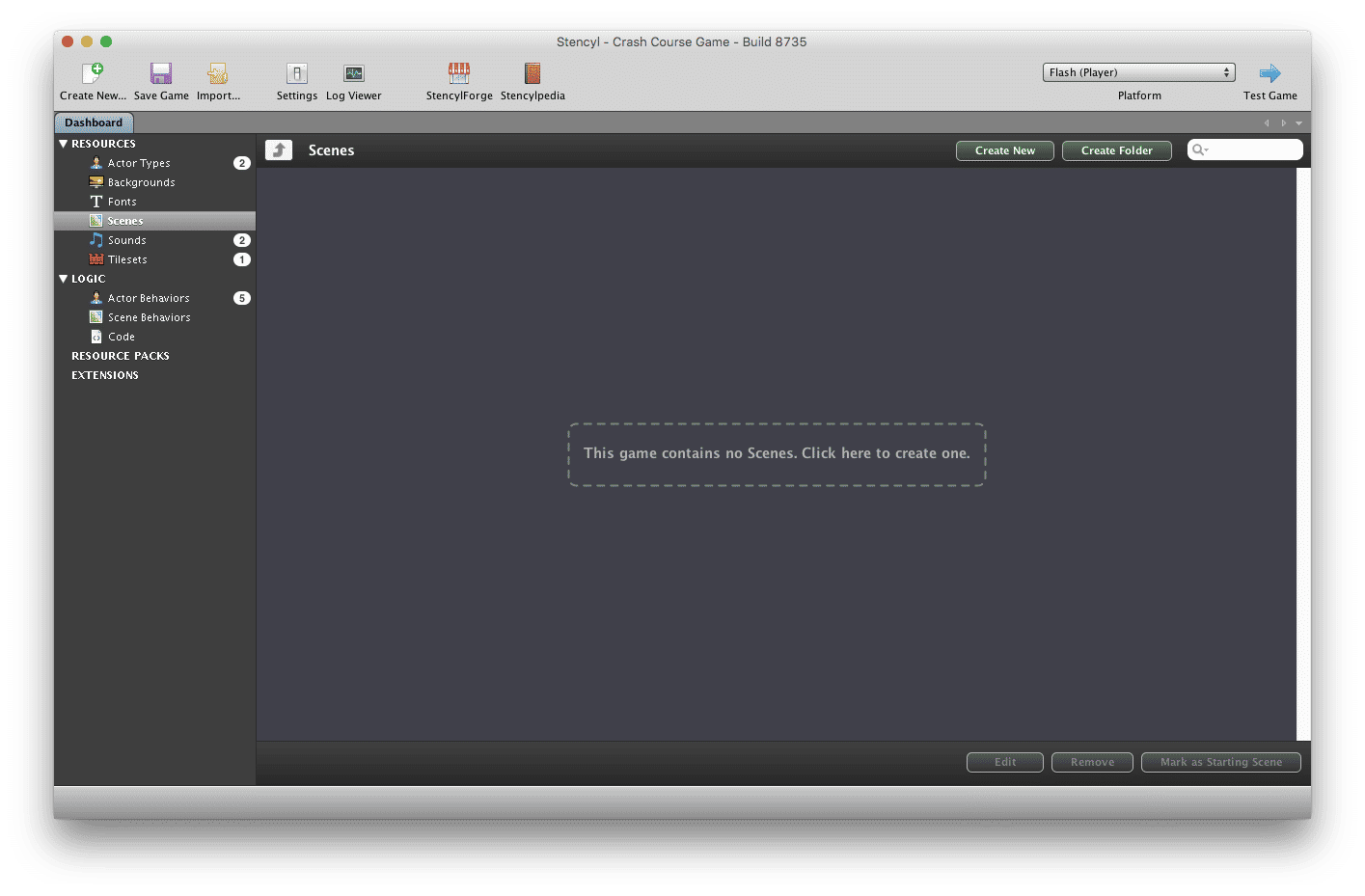Select Tilesets in the sidebar

pos(154,259)
